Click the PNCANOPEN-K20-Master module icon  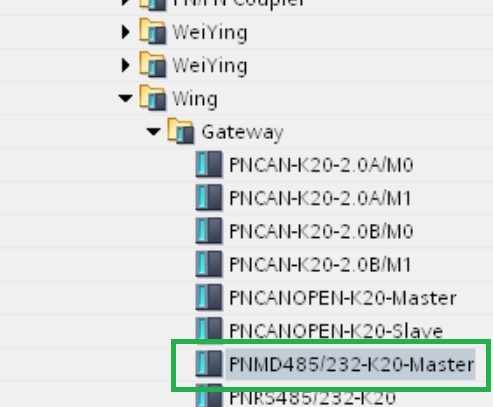coord(209,297)
